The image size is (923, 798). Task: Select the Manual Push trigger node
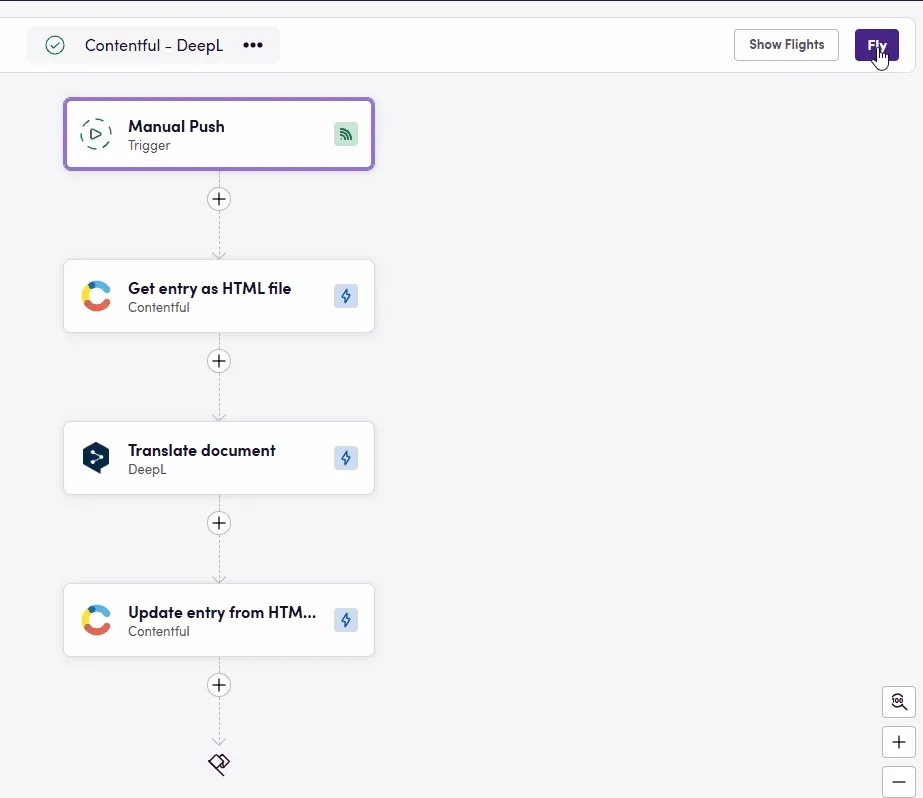pos(218,134)
